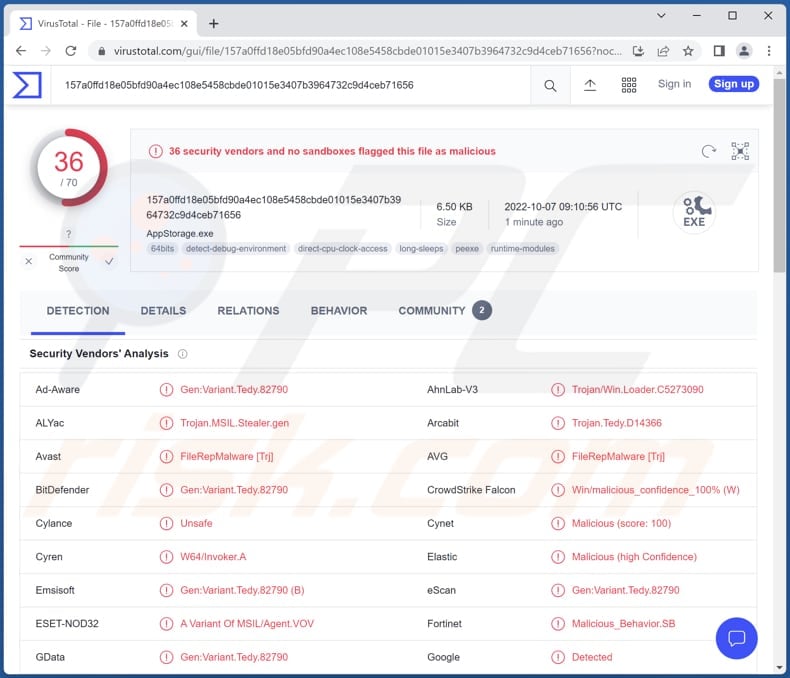Open the BEHAVIOR tab
The image size is (790, 678).
pyautogui.click(x=339, y=311)
